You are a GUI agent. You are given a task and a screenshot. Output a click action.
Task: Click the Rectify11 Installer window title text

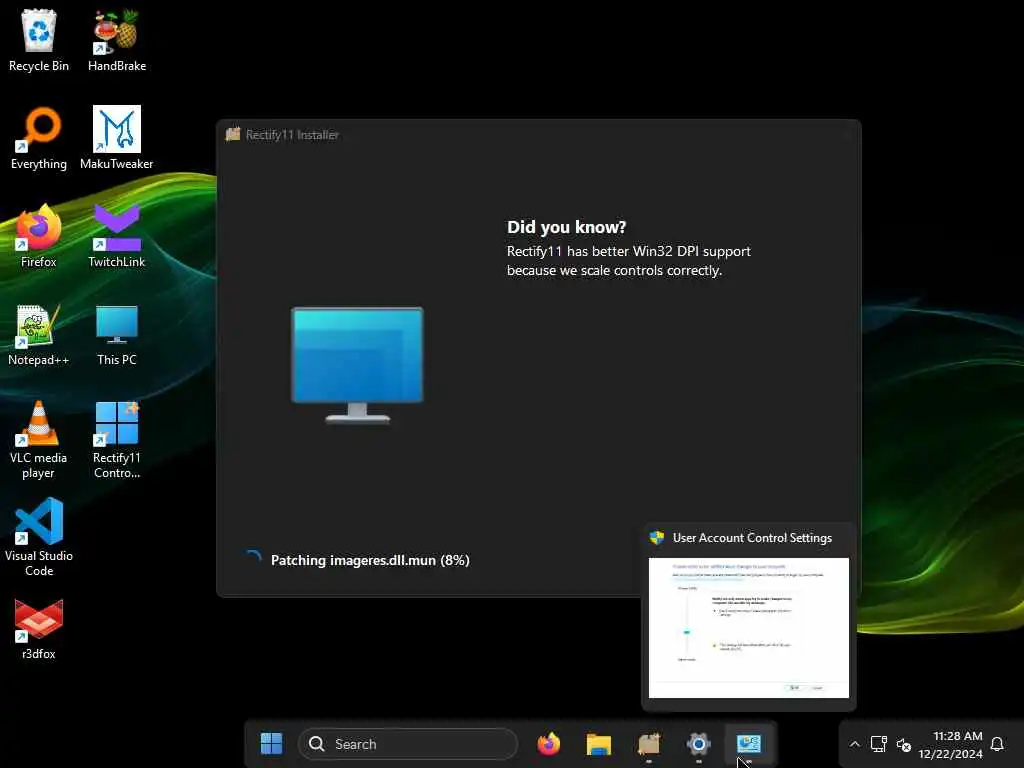click(292, 135)
